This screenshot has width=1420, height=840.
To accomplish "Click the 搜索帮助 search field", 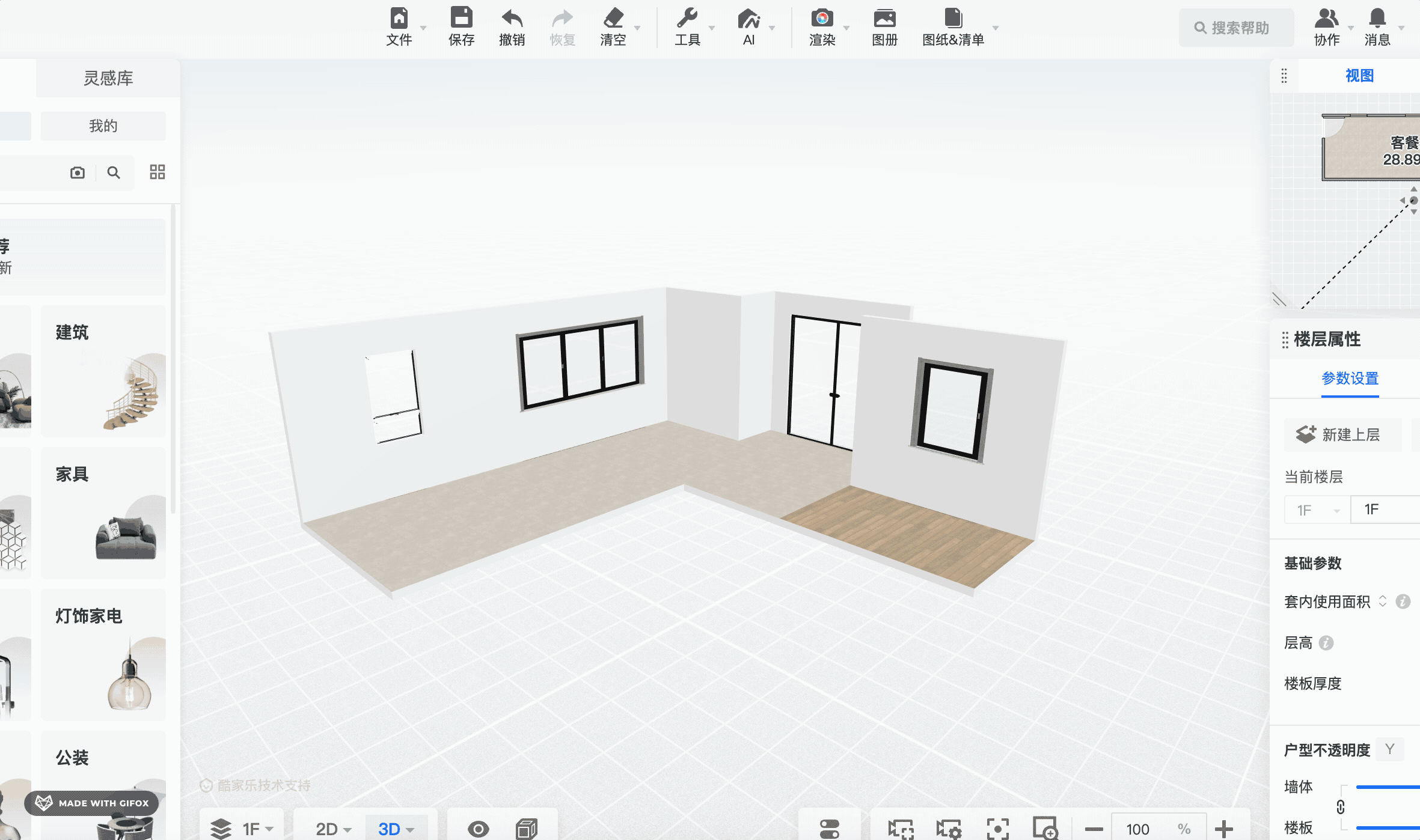I will click(1236, 28).
